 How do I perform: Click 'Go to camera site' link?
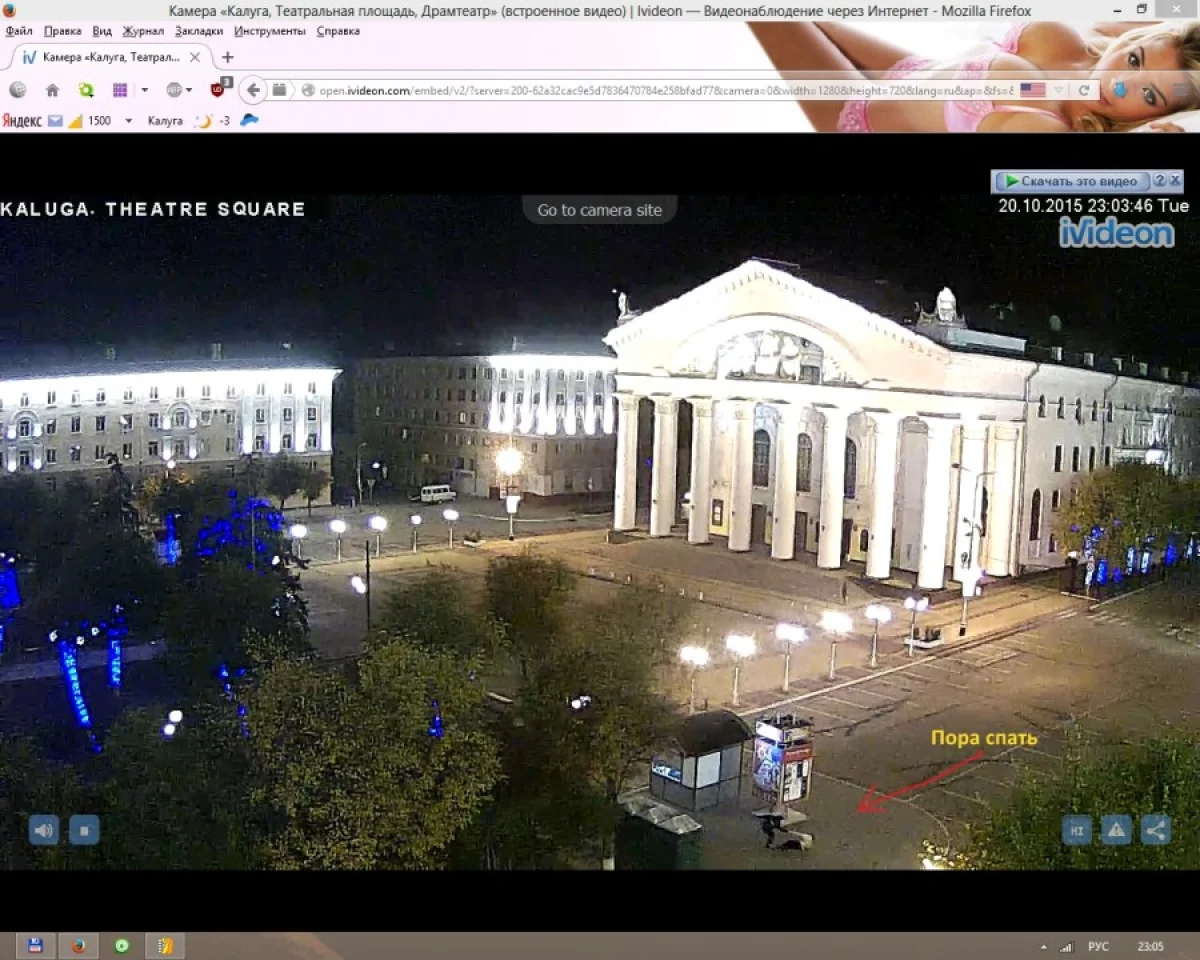click(x=599, y=210)
